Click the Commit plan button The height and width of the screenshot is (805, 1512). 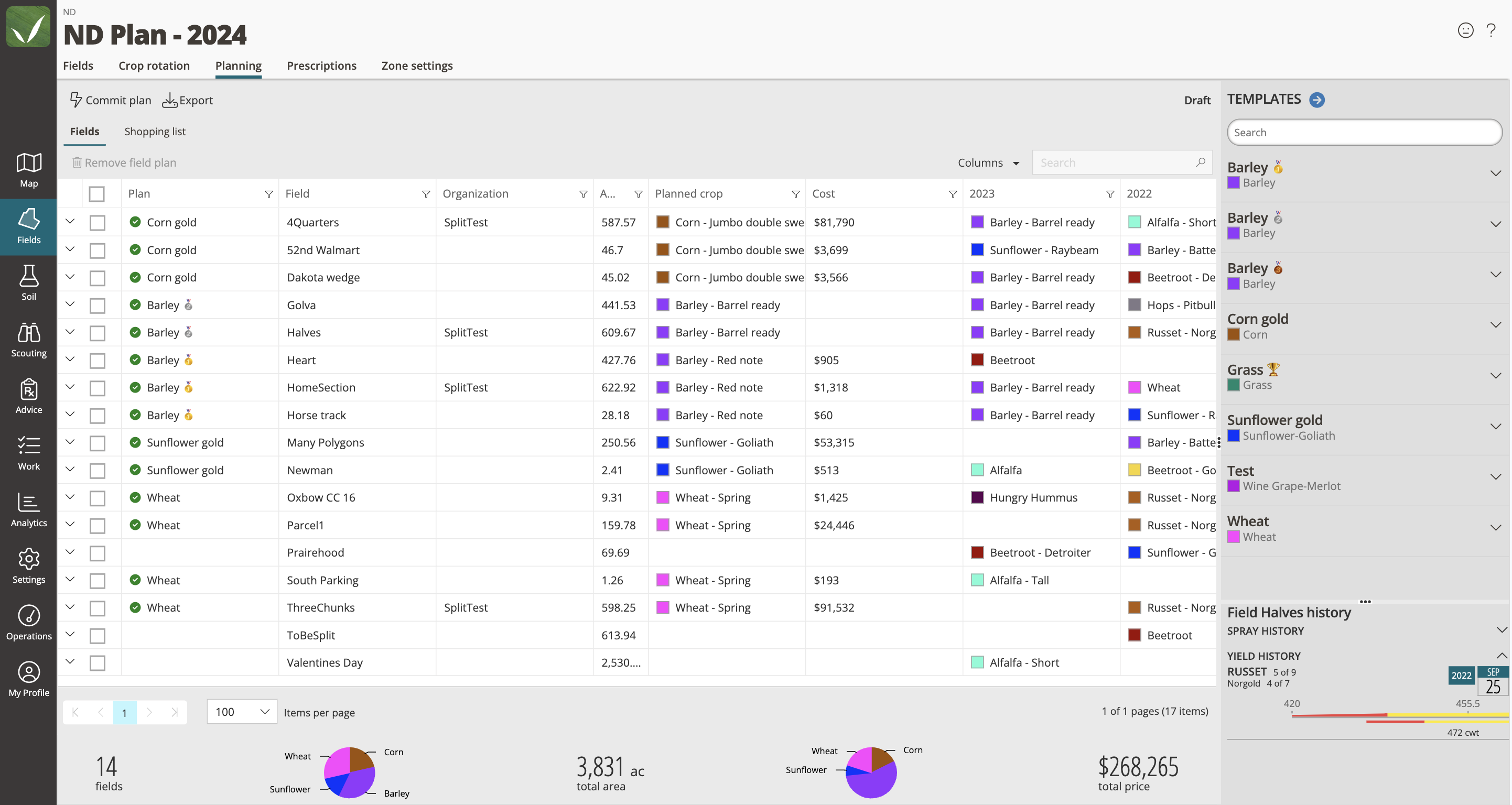[111, 99]
